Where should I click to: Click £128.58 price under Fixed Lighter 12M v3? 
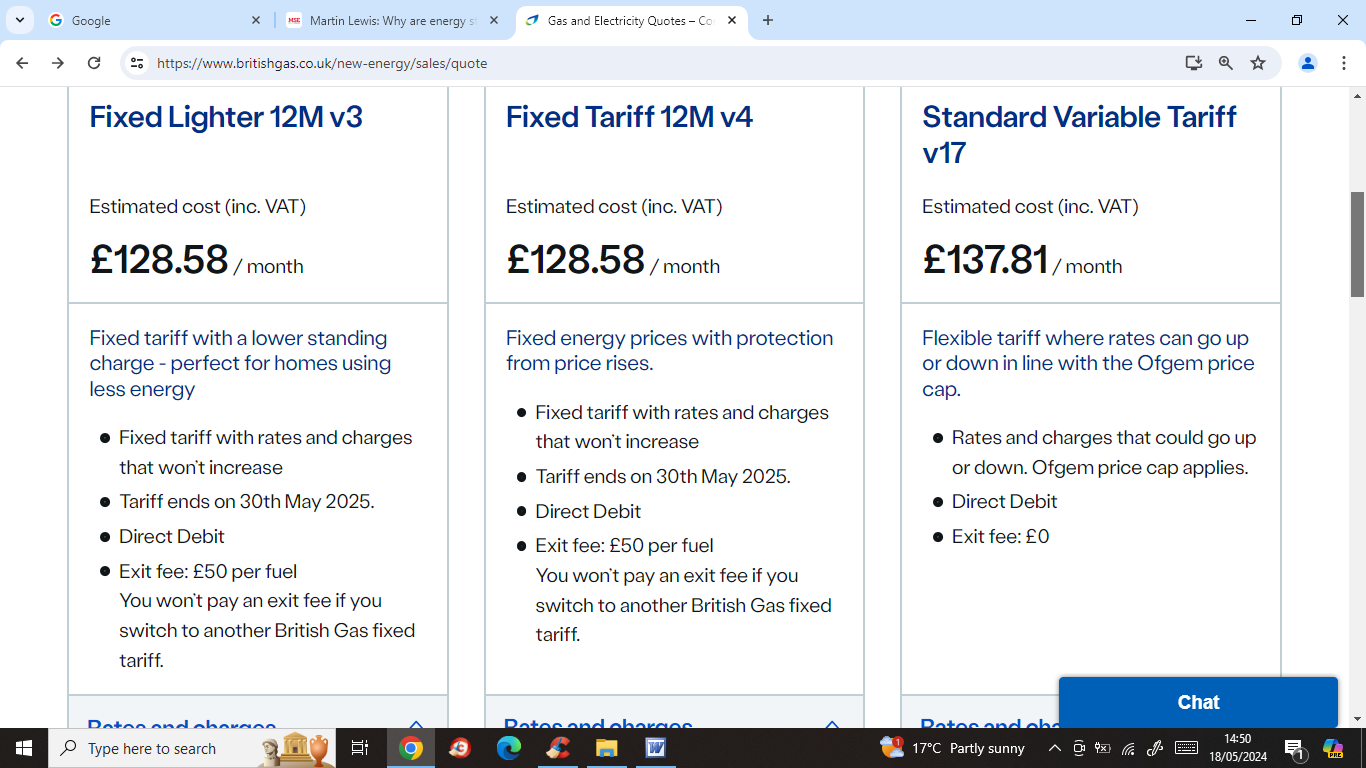pyautogui.click(x=159, y=260)
